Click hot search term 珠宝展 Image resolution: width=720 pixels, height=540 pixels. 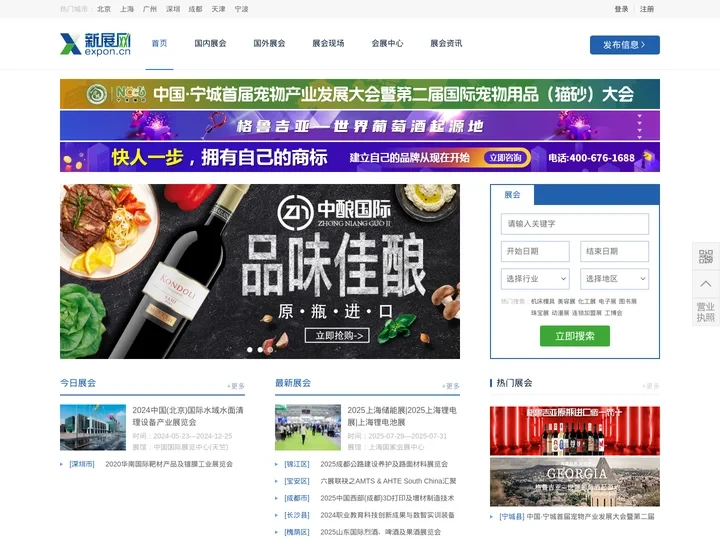pos(540,313)
